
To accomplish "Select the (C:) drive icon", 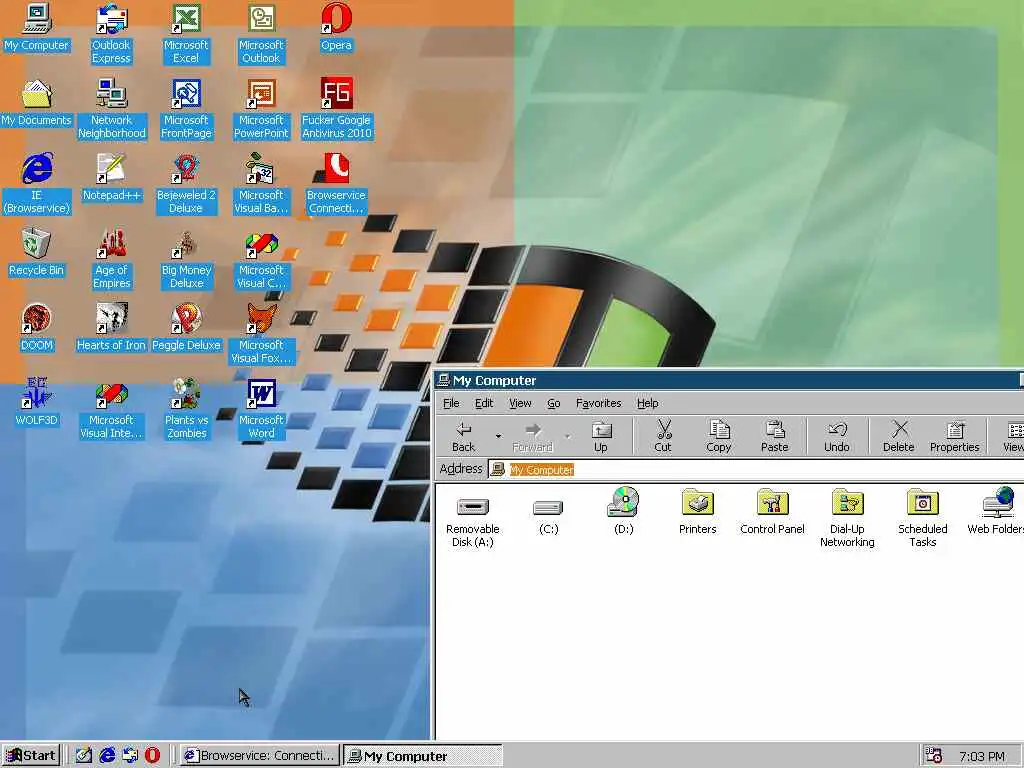I will (x=549, y=518).
